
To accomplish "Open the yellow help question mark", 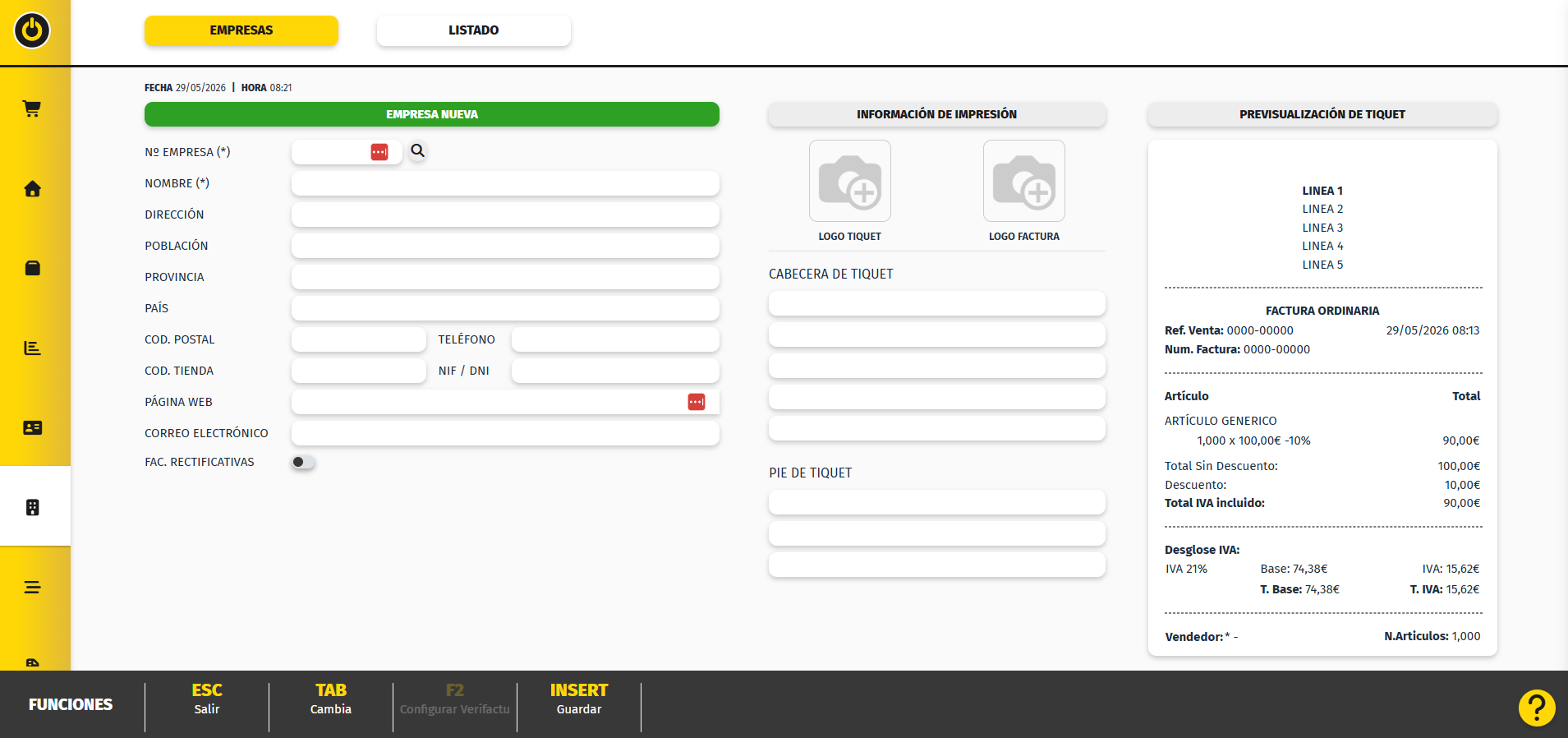I will [1537, 708].
